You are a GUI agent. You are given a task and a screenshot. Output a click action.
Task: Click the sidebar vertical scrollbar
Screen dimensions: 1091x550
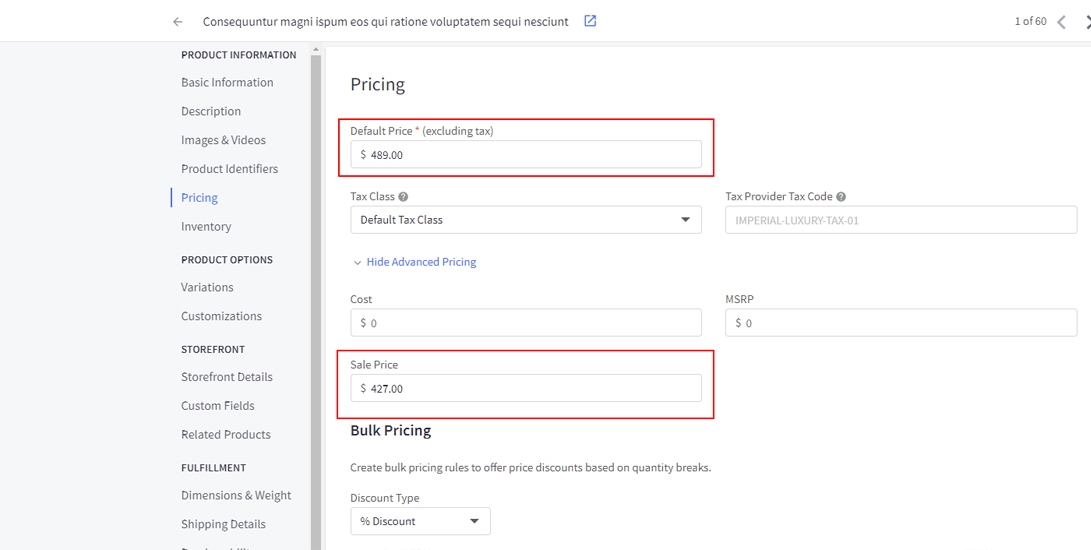[x=316, y=300]
